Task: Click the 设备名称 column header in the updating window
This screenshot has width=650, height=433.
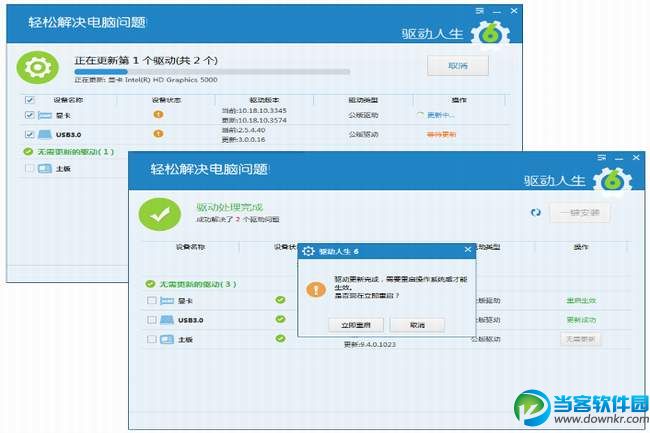Action: click(68, 100)
